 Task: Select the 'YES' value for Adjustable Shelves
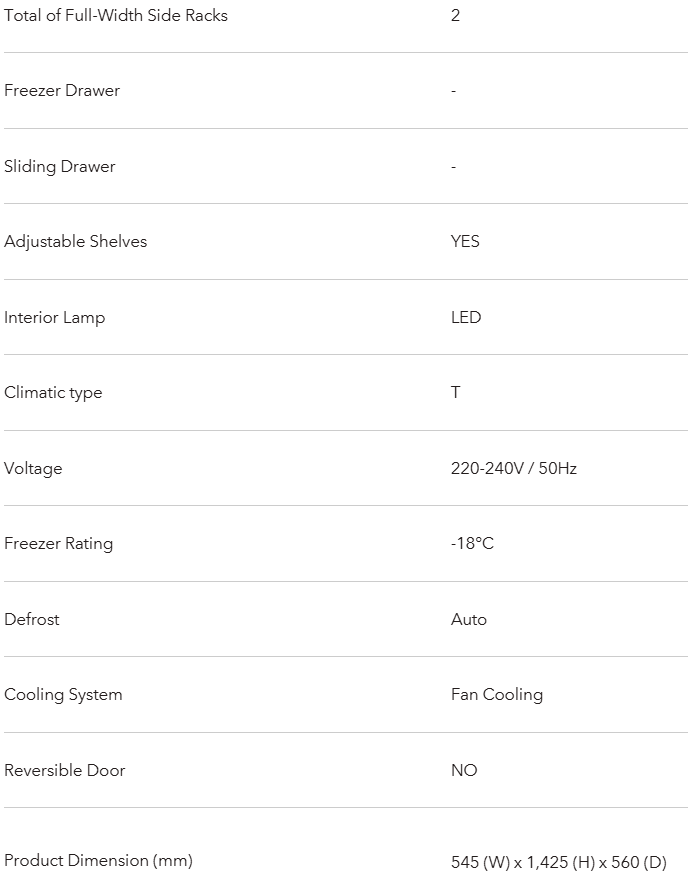465,241
